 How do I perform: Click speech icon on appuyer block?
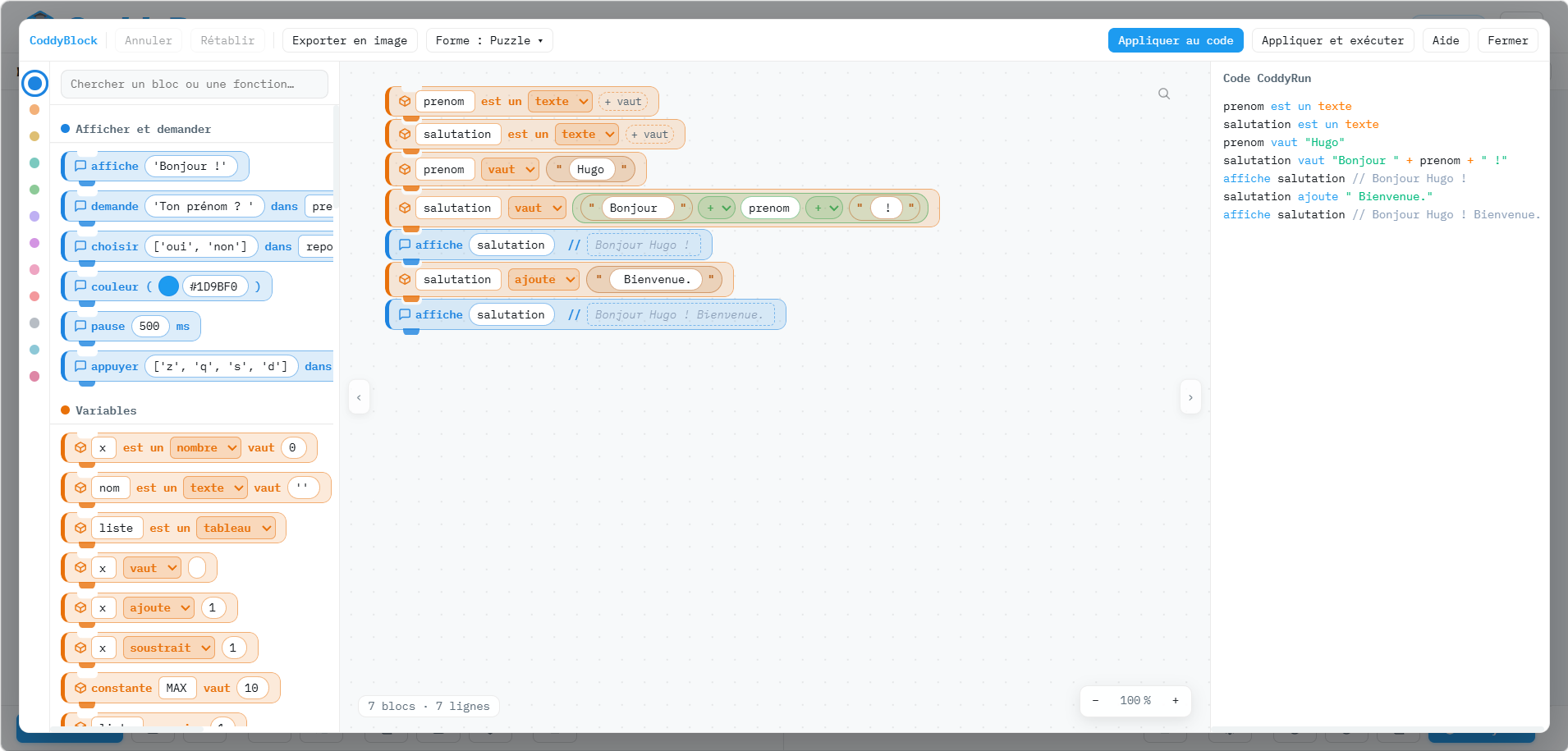coord(80,366)
